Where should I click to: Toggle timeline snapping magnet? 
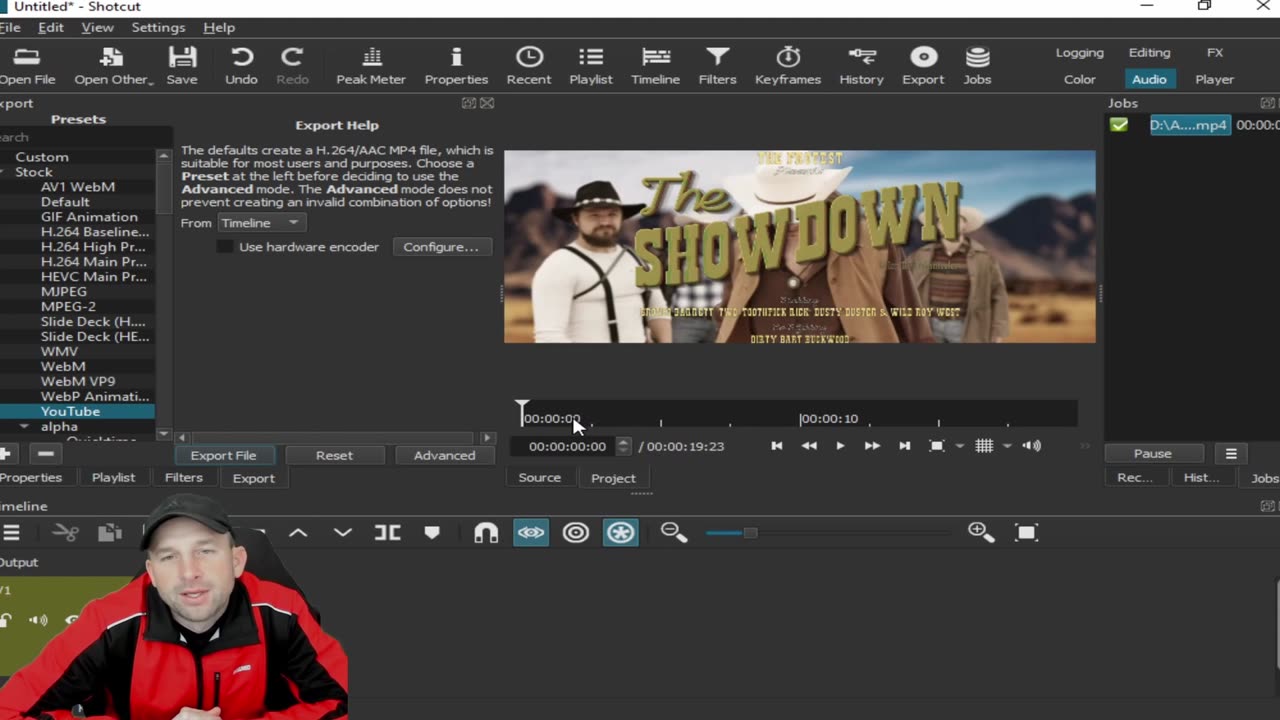point(486,533)
